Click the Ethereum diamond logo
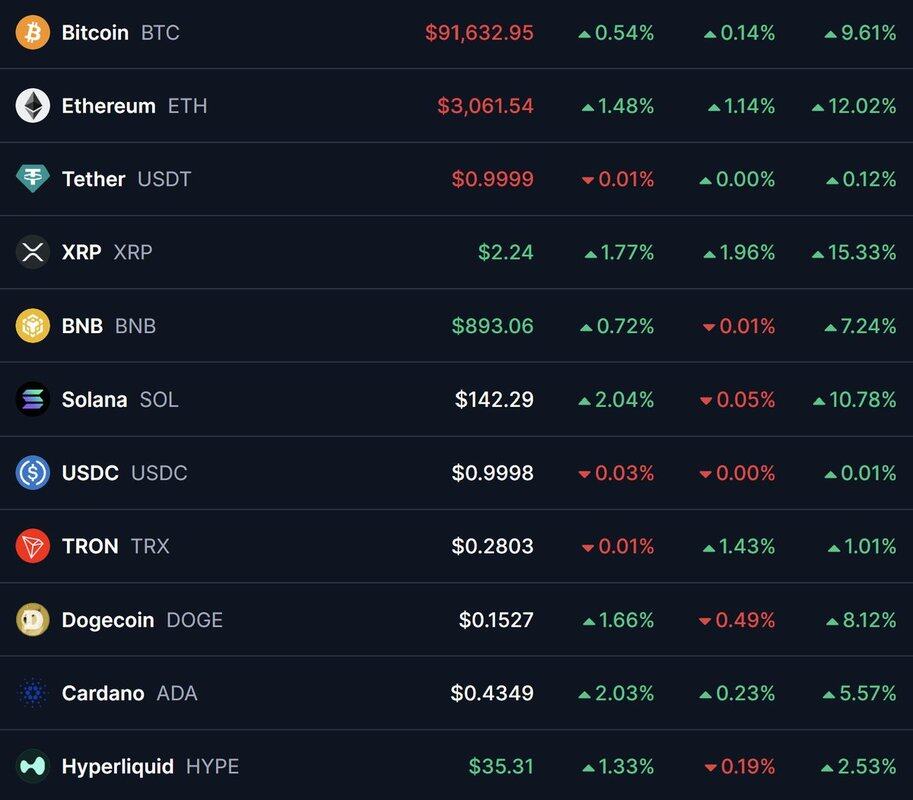 33,106
